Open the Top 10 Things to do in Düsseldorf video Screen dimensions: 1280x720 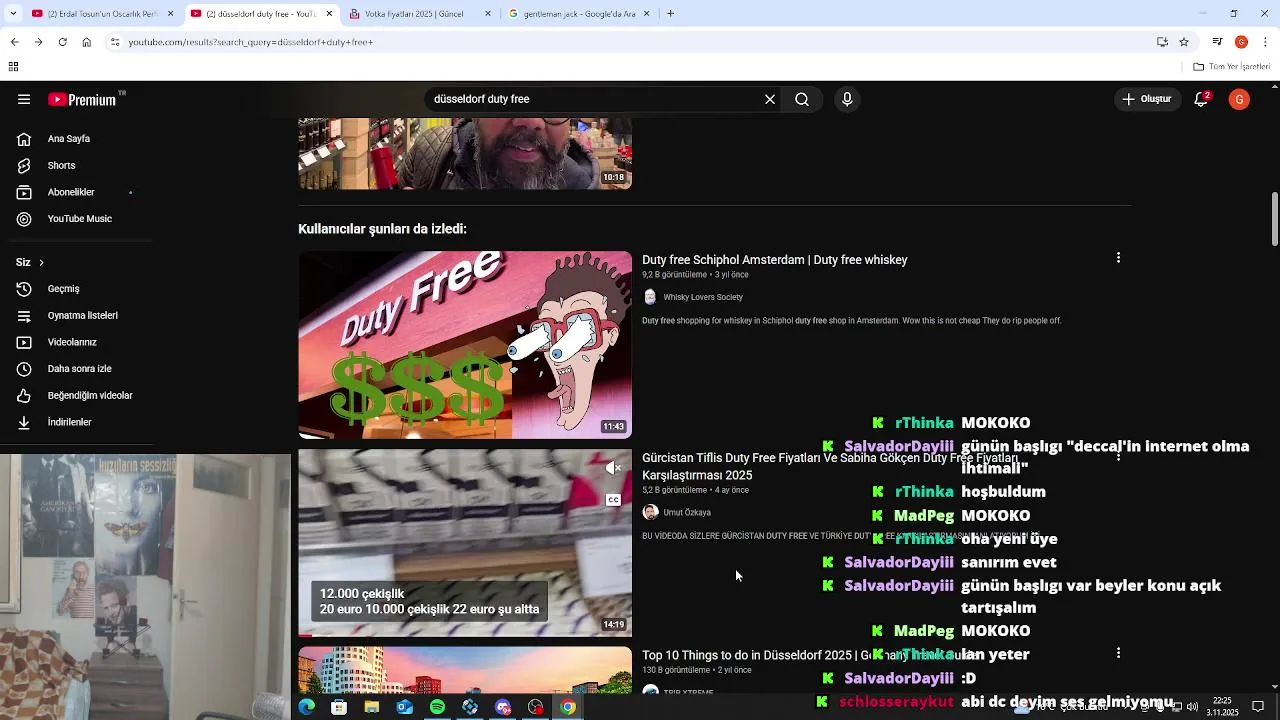[810, 655]
